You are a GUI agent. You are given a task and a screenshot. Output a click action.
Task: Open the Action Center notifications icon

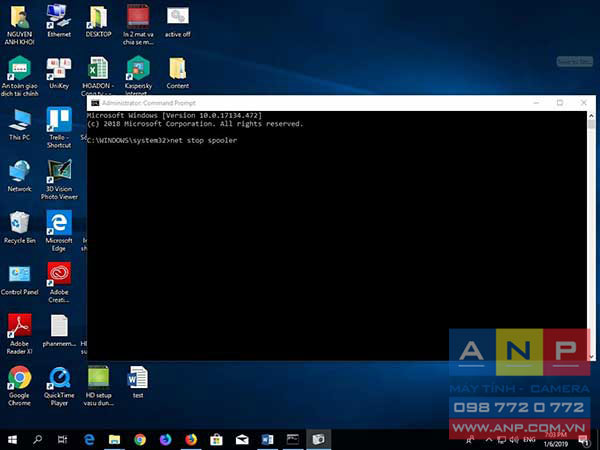click(x=583, y=440)
